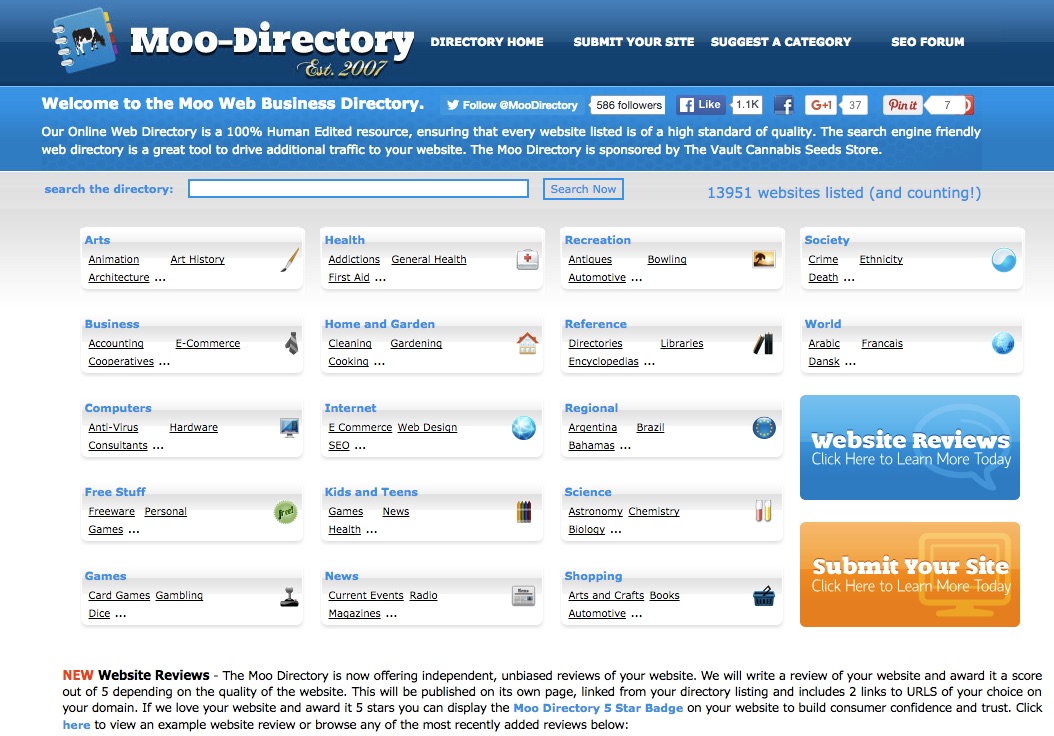Click the Free Stuff green badge icon
The height and width of the screenshot is (736, 1054).
[286, 512]
